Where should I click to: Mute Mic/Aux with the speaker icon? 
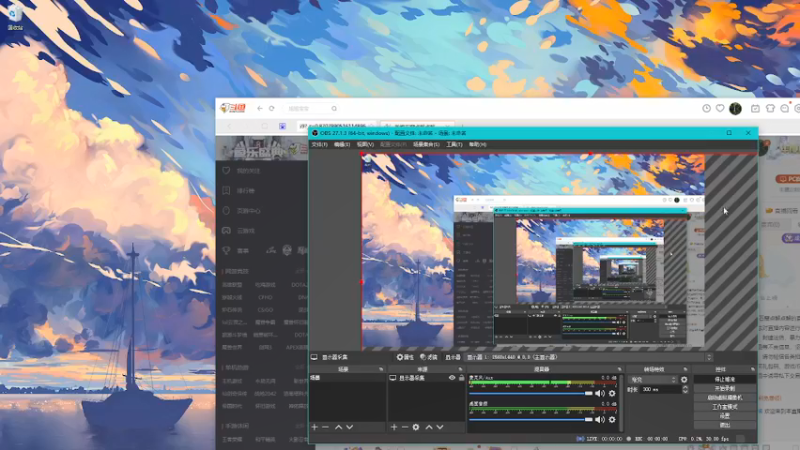600,393
